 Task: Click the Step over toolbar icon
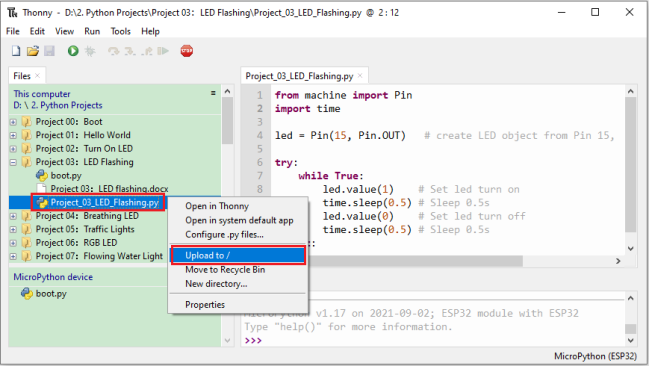(113, 51)
